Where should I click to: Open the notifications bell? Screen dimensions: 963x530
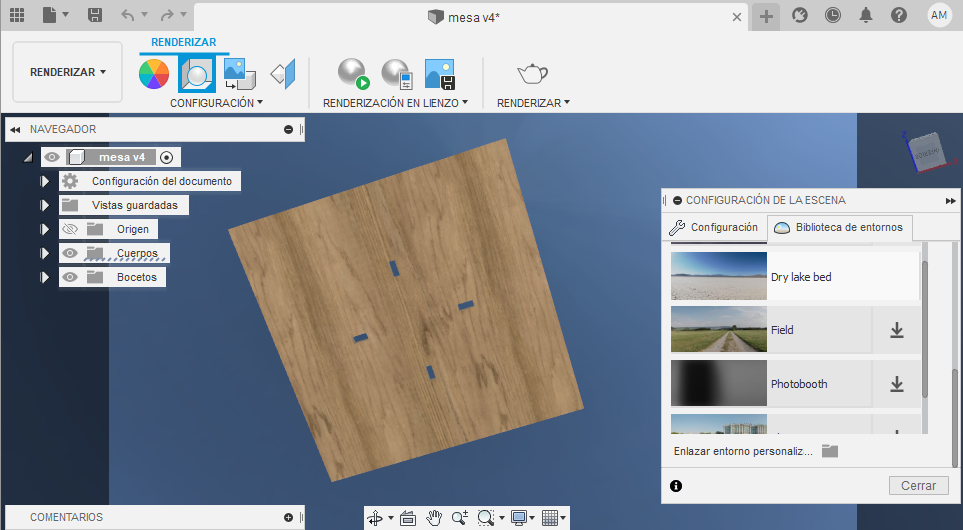click(866, 15)
